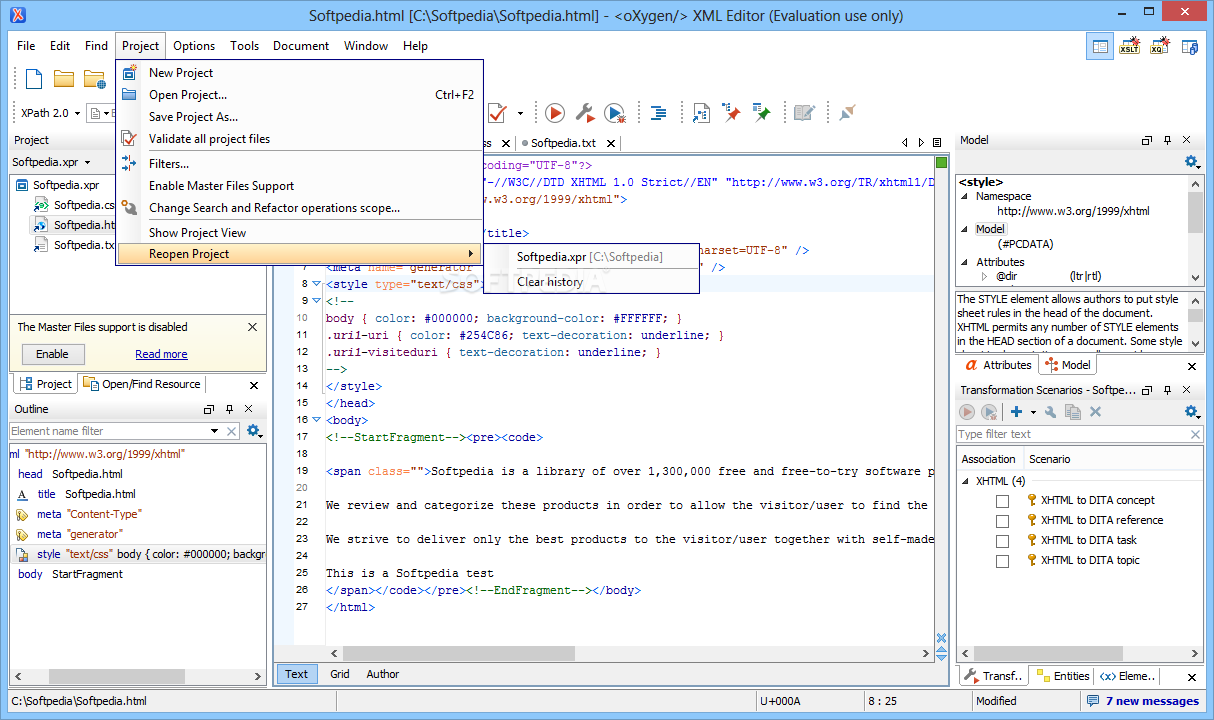Open the Read more link
Screen dimensions: 1214x720
[x=161, y=354]
